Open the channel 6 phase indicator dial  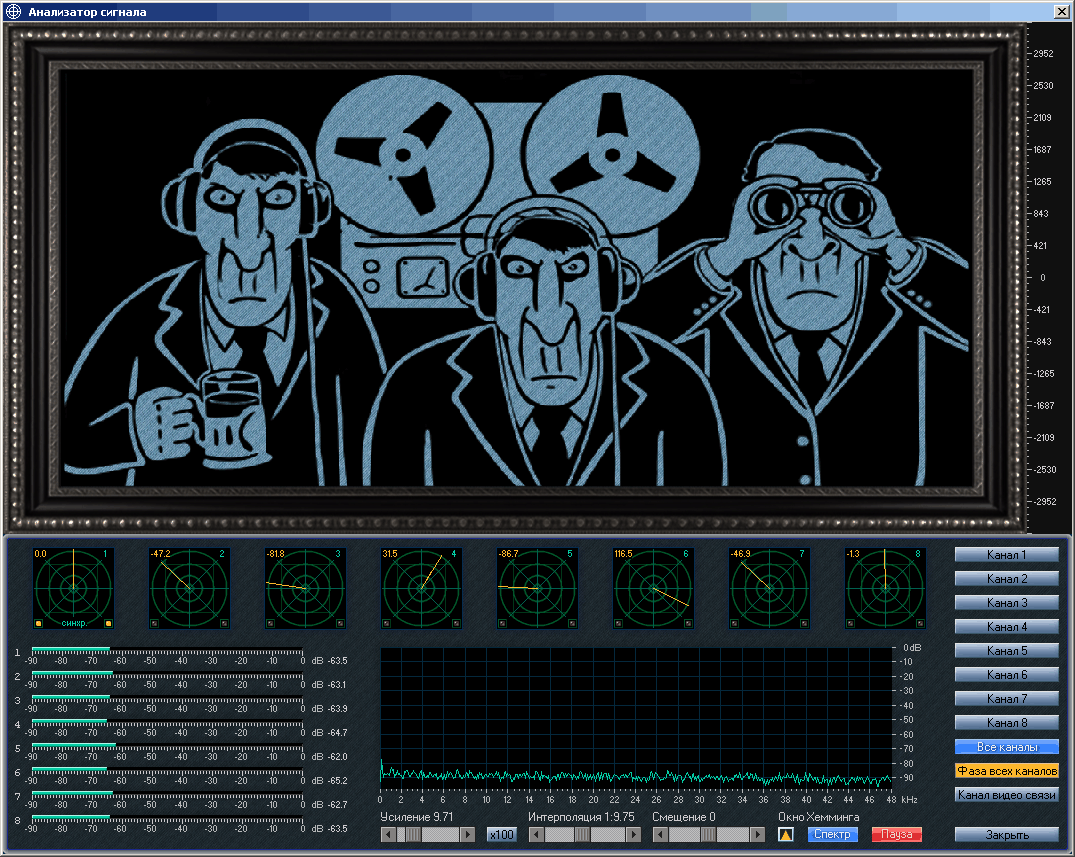(653, 588)
